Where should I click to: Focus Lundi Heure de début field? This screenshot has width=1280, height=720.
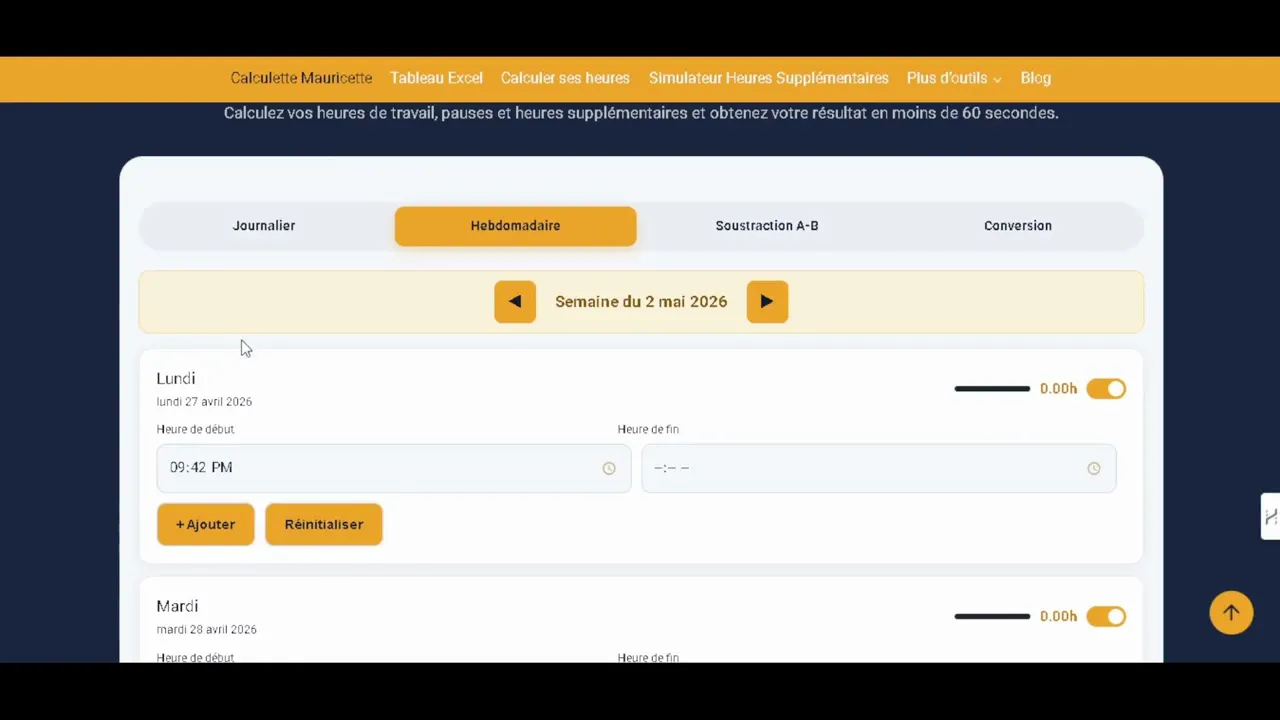(x=393, y=468)
